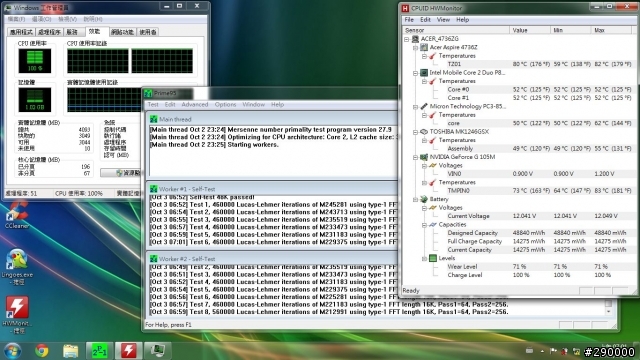The image size is (640, 360).
Task: Collapse Battery node in HWMonitor
Action: click(x=416, y=200)
